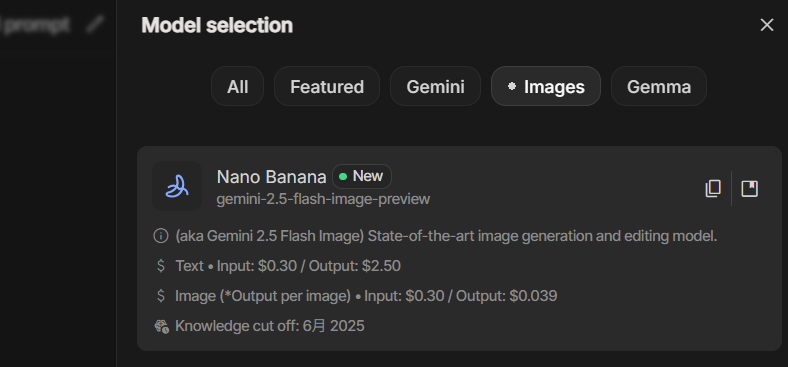Click the dollar icon beside Text pricing
Image resolution: width=788 pixels, height=367 pixels.
coord(161,266)
